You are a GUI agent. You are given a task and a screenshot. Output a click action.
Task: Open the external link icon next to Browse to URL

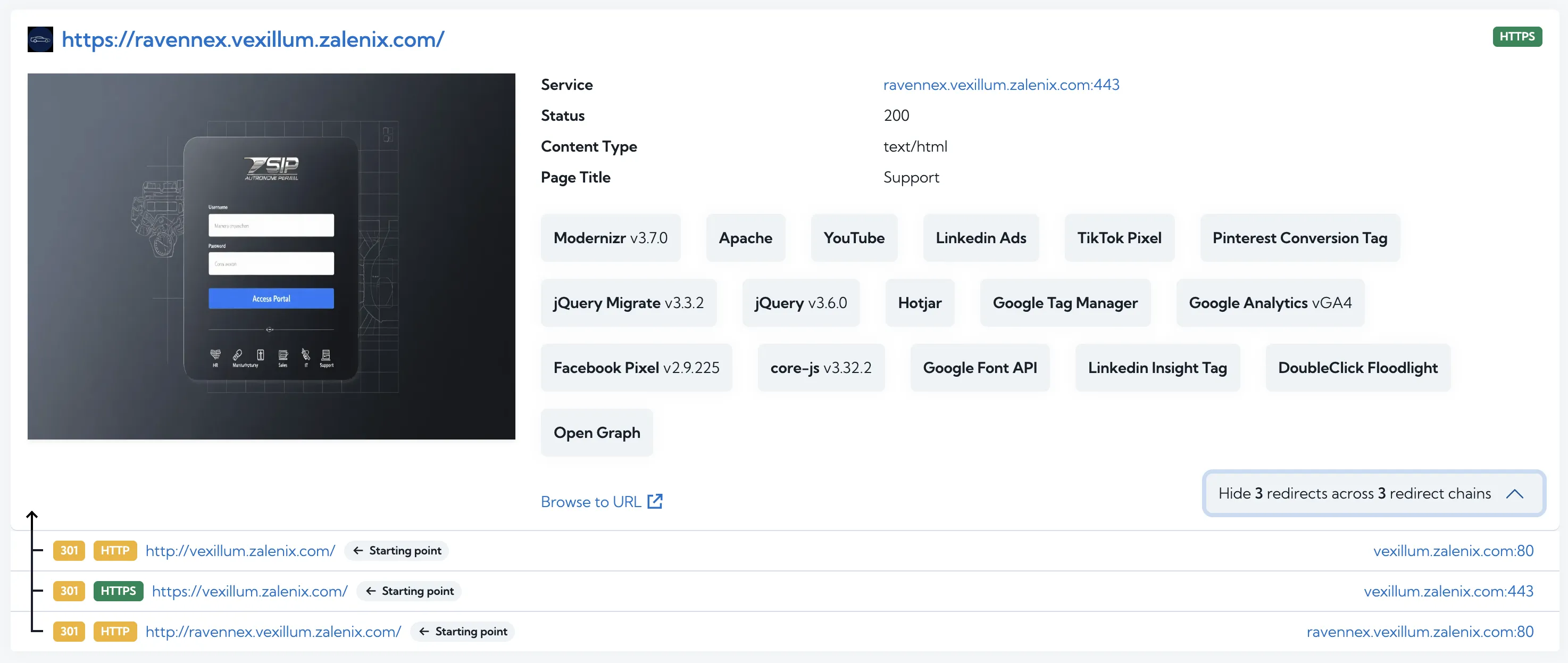coord(655,501)
